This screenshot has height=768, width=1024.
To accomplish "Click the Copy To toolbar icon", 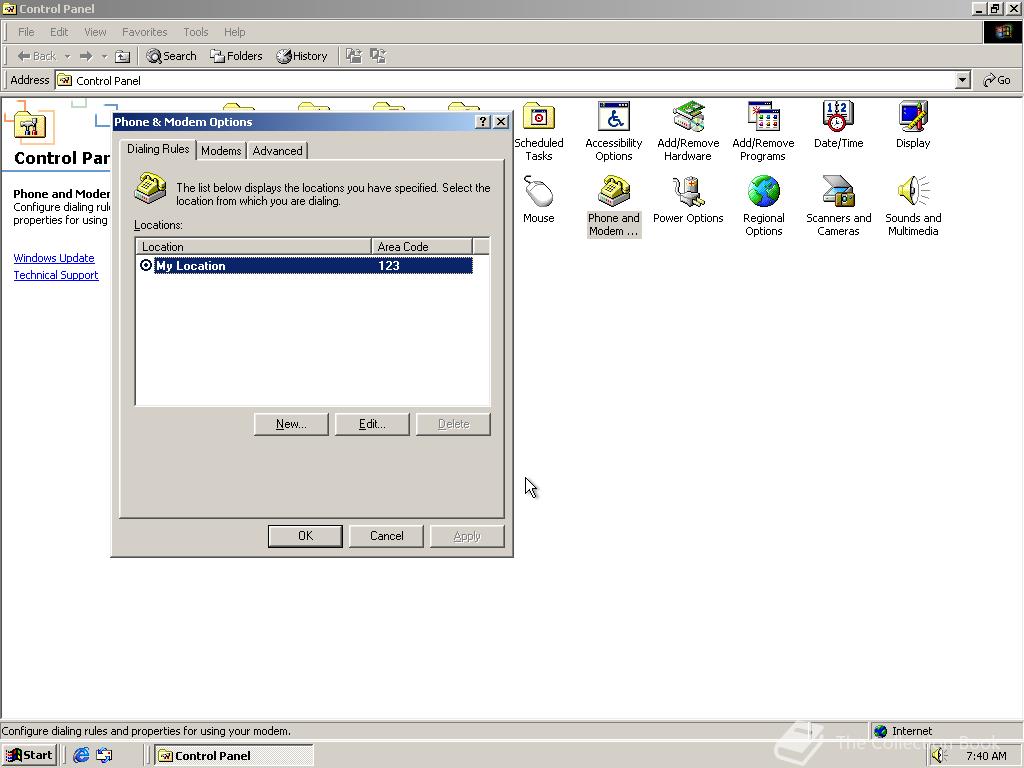I will [378, 56].
